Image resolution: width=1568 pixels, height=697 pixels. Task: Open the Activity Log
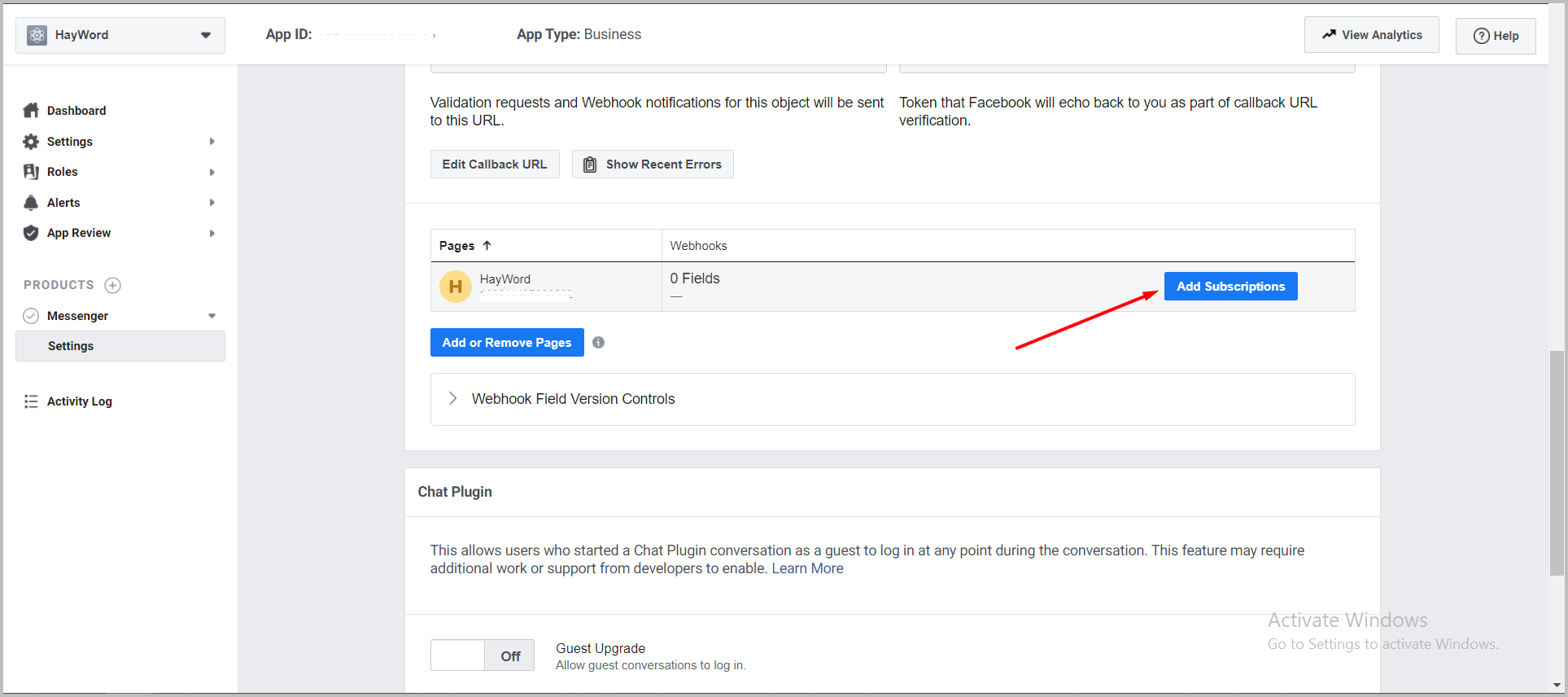coord(80,401)
